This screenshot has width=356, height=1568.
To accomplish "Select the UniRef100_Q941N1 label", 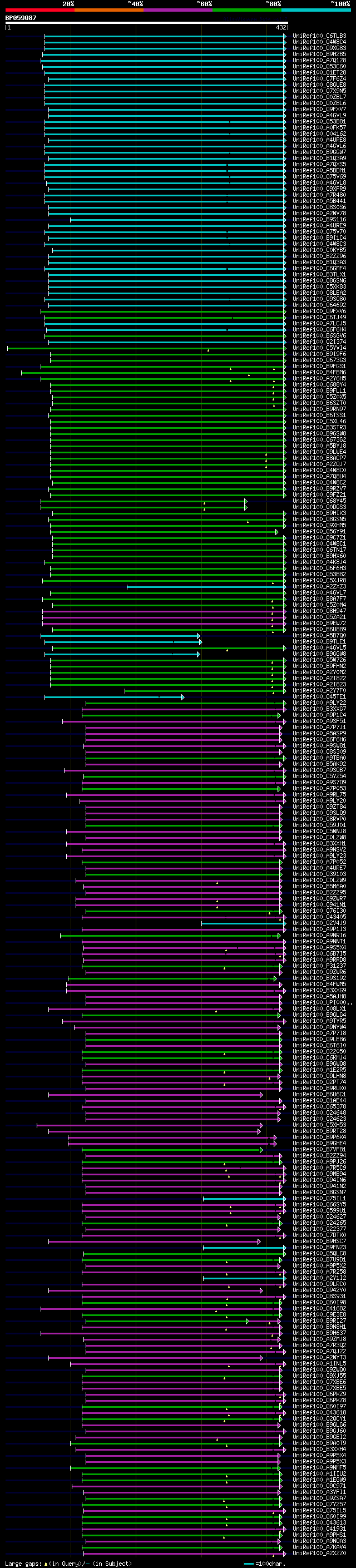I will pyautogui.click(x=319, y=905).
